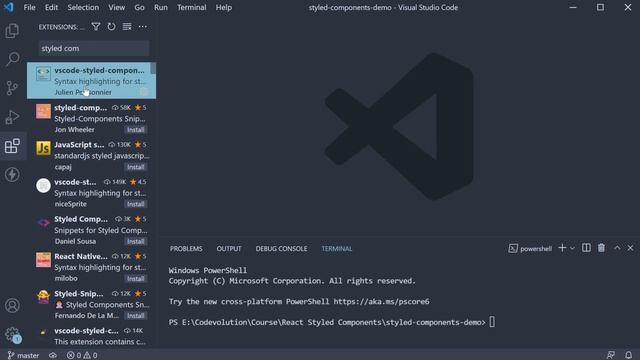Switch to the TERMINAL tab
The width and height of the screenshot is (640, 360).
337,249
